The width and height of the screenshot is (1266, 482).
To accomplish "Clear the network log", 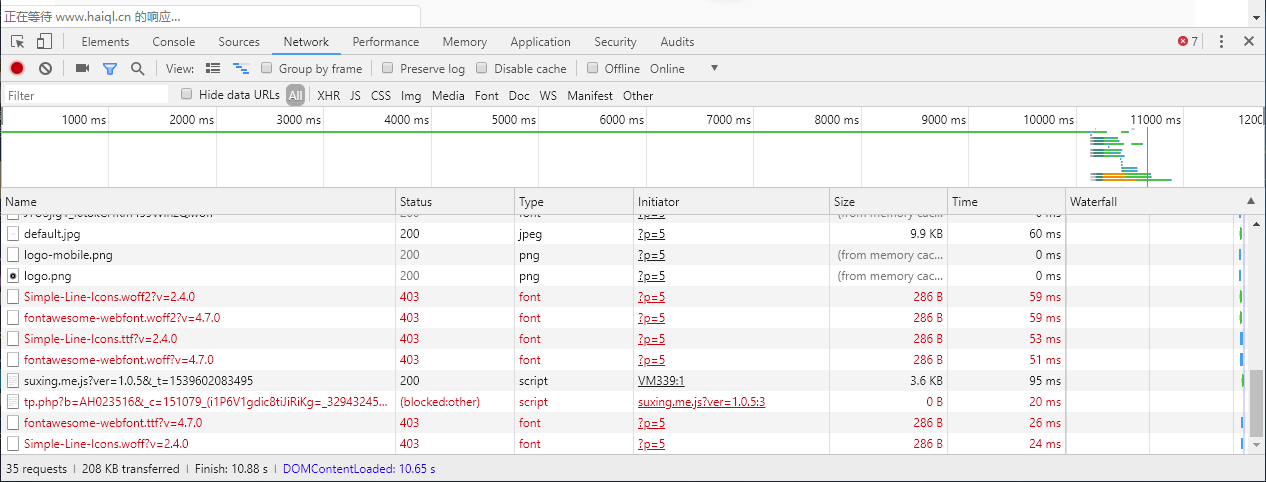I will pyautogui.click(x=45, y=69).
